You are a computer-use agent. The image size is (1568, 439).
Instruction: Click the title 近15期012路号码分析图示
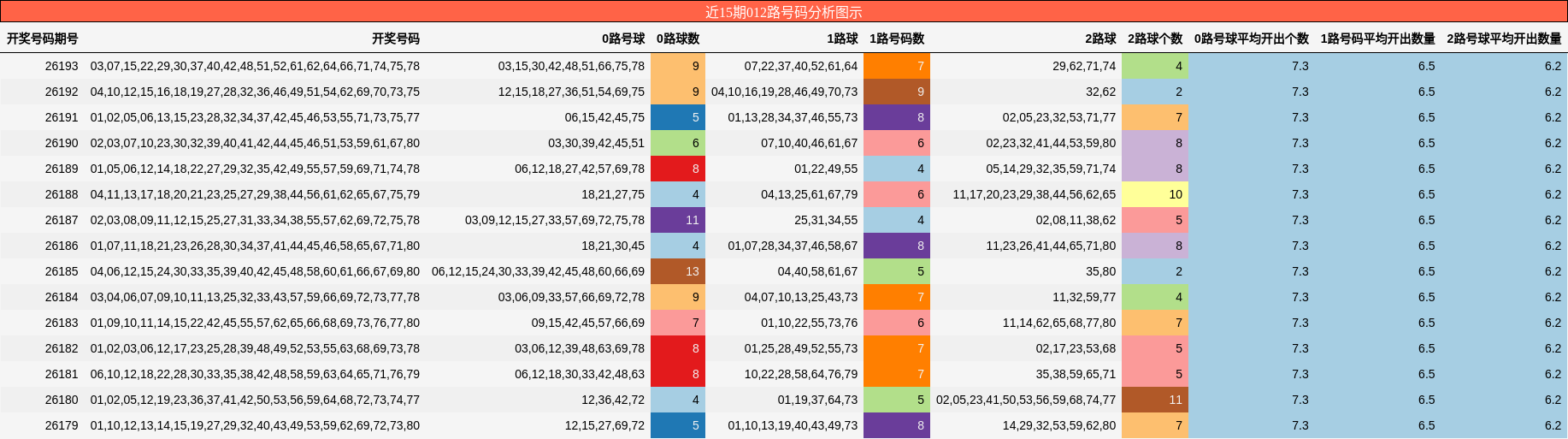click(x=783, y=12)
